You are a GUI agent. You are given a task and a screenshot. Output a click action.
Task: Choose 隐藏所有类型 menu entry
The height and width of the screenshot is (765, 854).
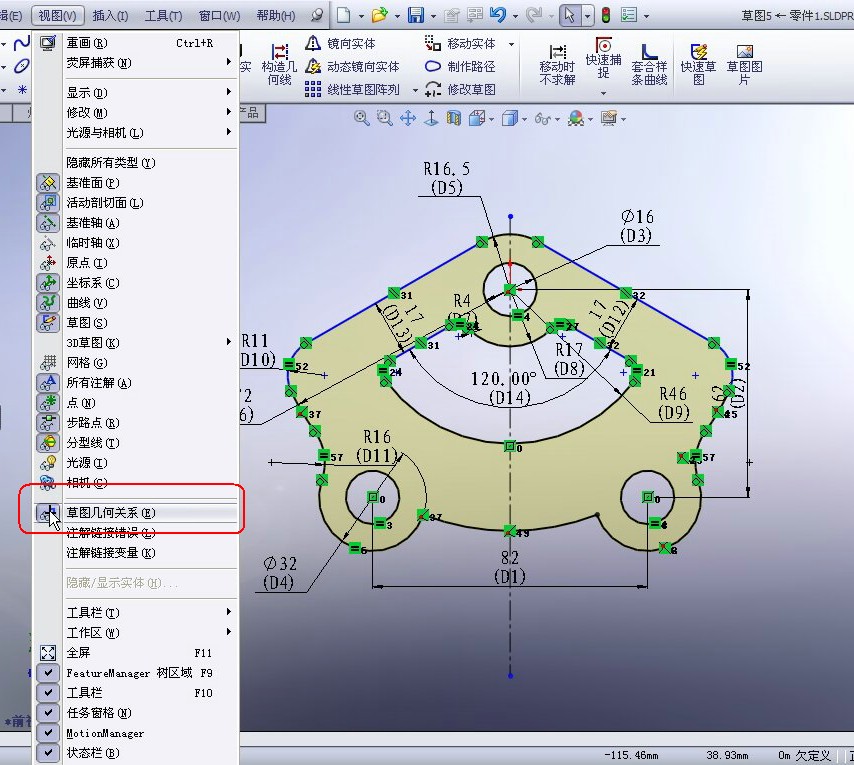(x=136, y=163)
